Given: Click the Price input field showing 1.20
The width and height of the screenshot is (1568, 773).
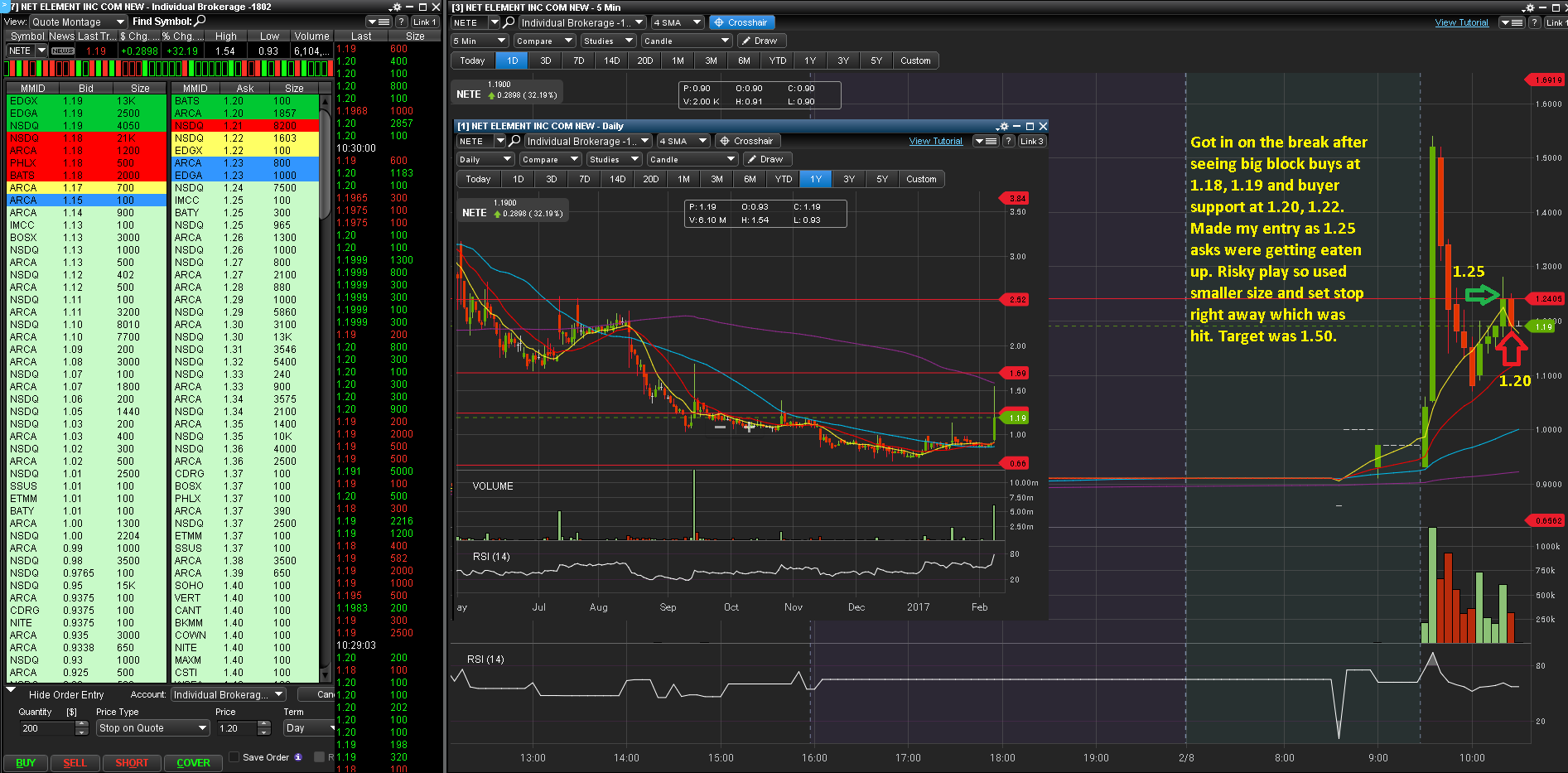Looking at the screenshot, I should pyautogui.click(x=235, y=728).
